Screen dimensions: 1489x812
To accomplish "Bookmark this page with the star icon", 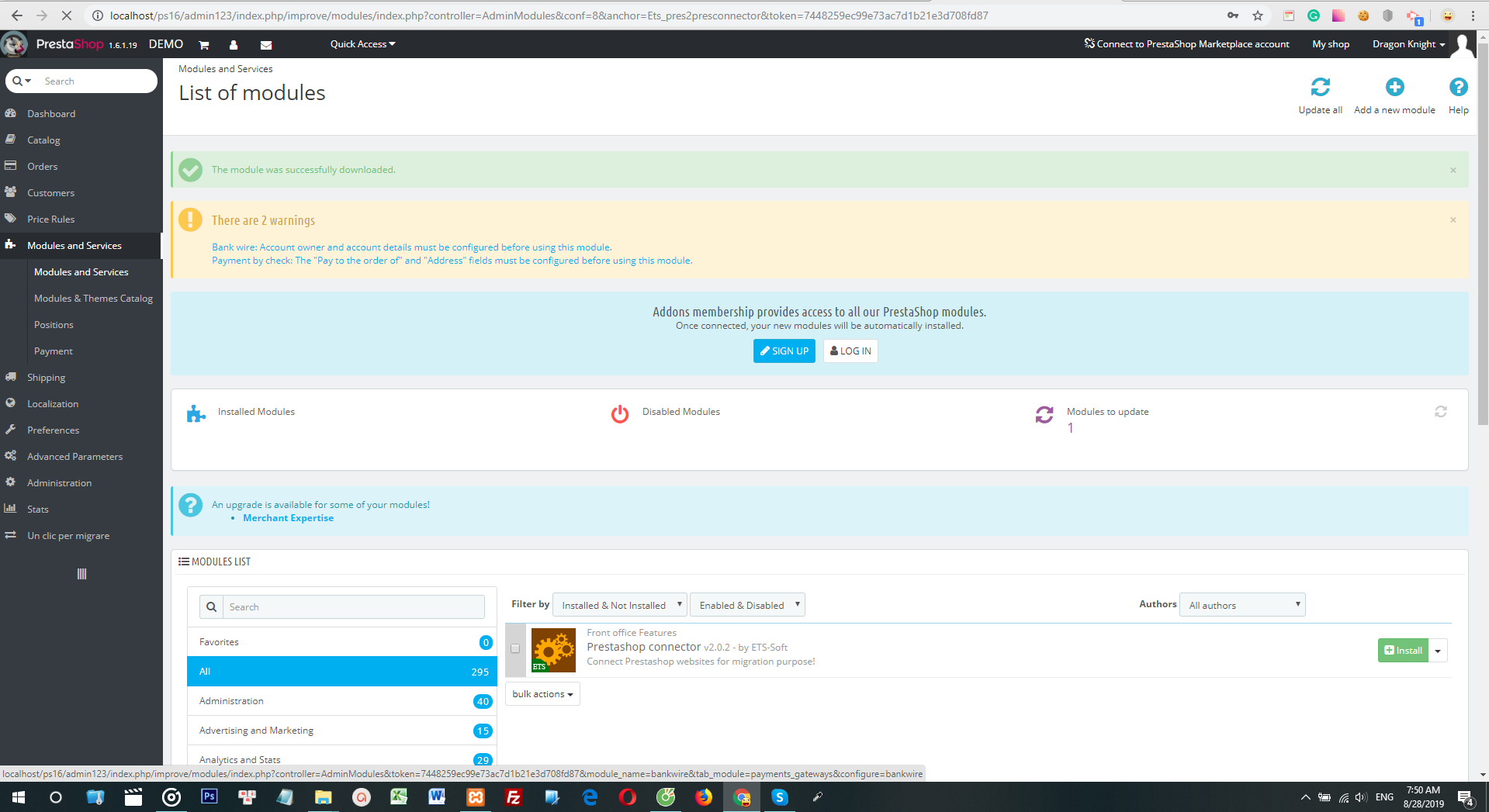I will 1258,16.
